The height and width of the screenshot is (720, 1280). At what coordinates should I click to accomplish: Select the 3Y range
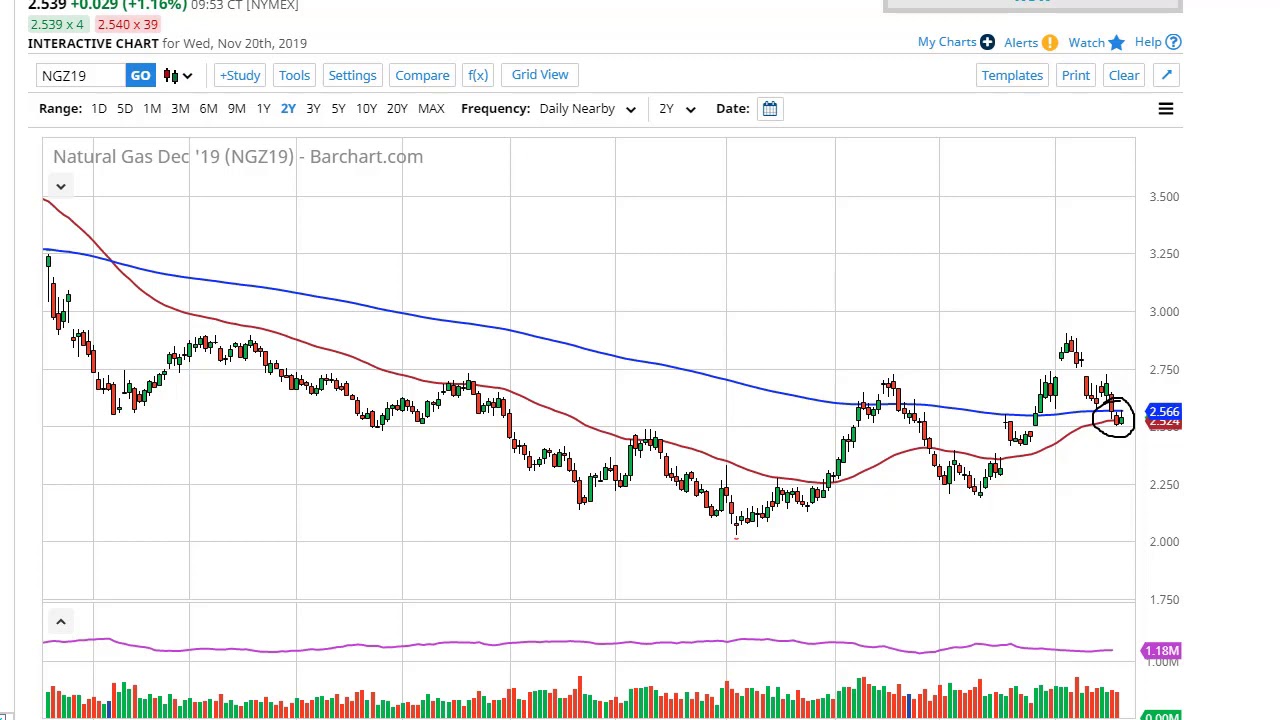click(x=313, y=108)
